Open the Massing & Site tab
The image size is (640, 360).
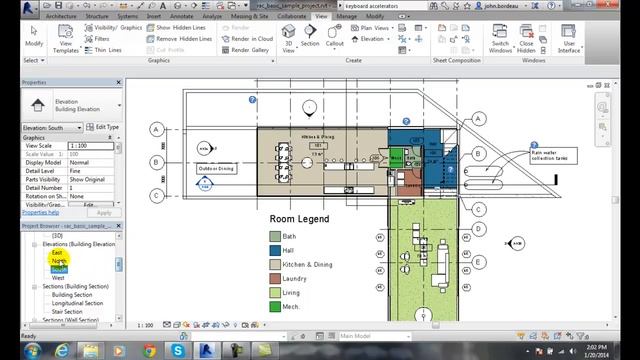pyautogui.click(x=249, y=16)
